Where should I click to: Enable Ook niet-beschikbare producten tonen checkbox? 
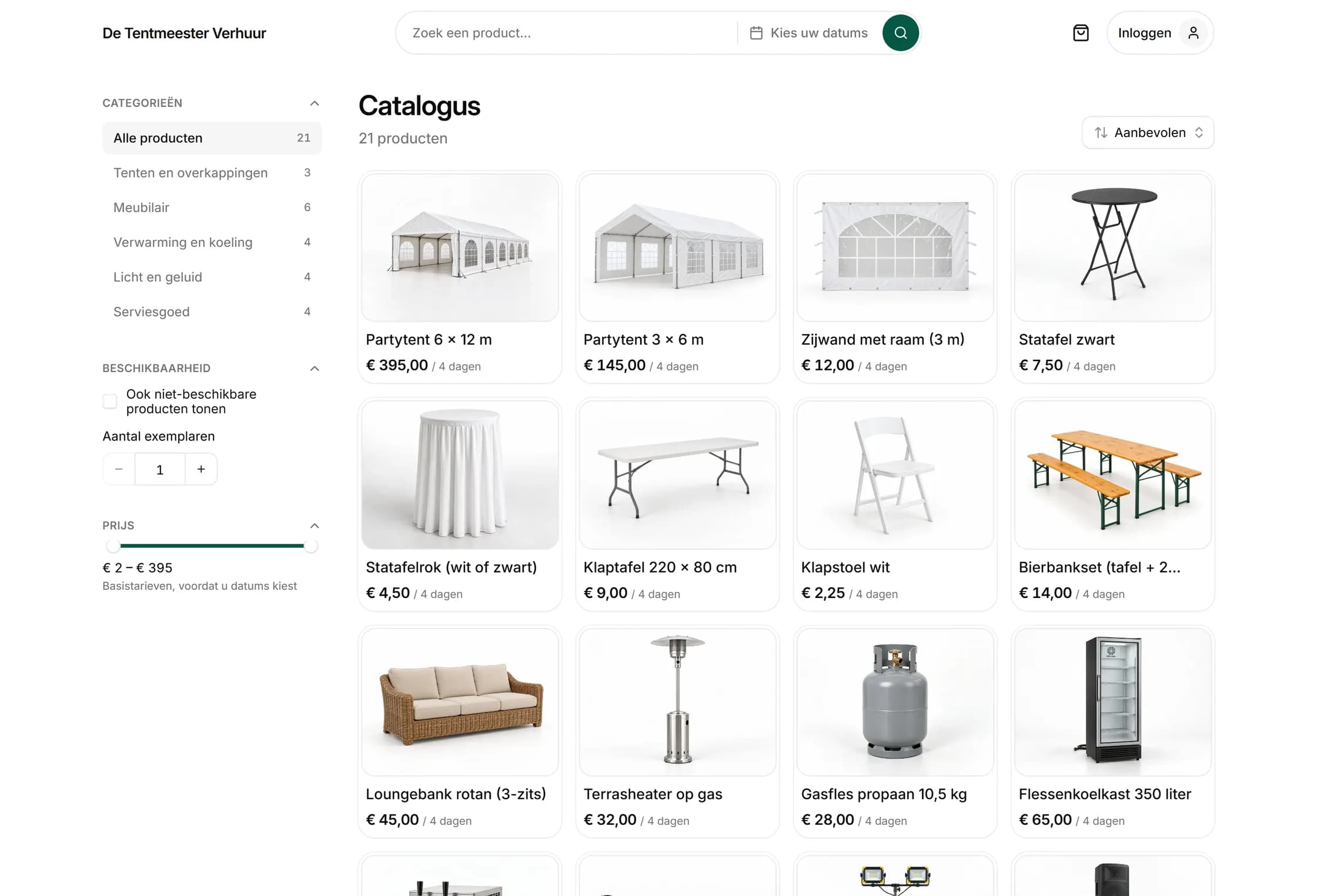pyautogui.click(x=110, y=402)
